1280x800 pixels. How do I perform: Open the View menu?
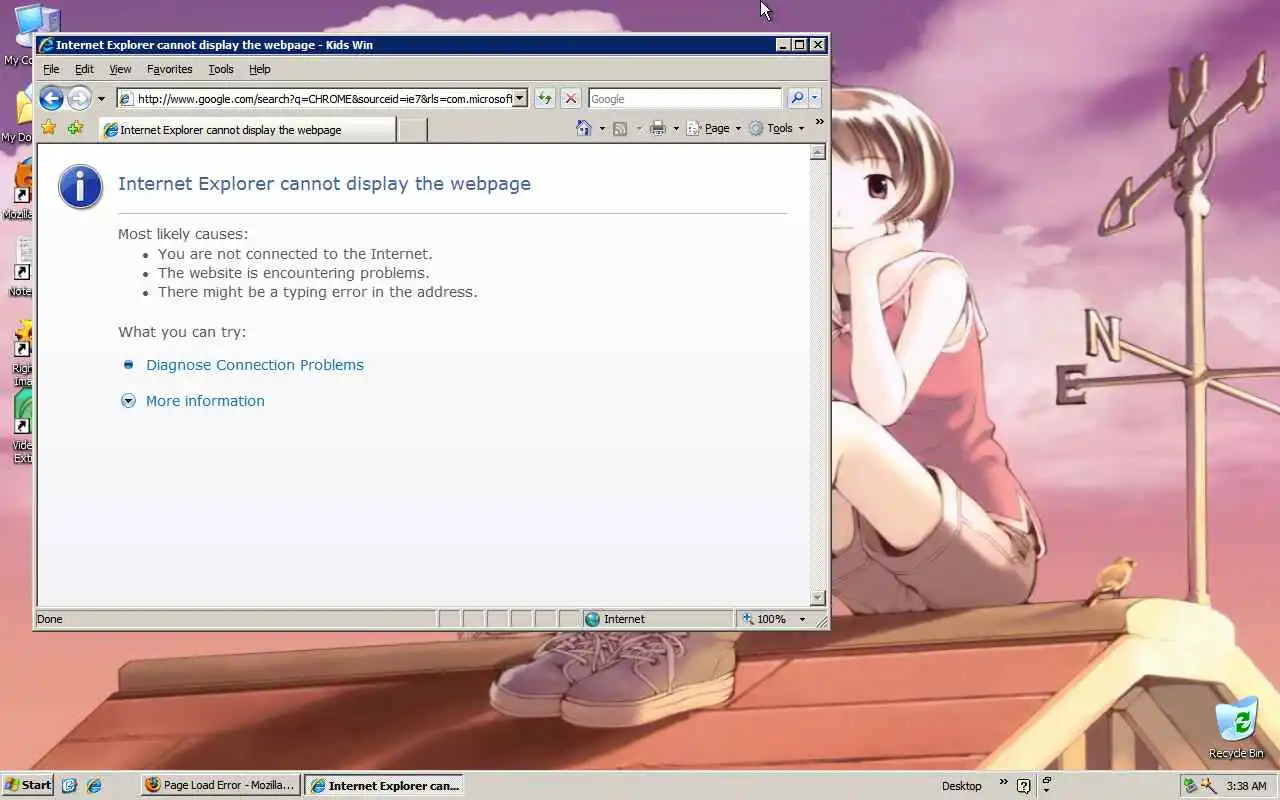click(x=120, y=69)
